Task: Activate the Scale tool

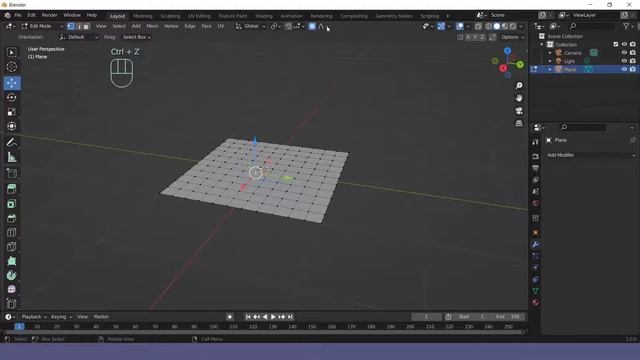Action: pos(11,112)
